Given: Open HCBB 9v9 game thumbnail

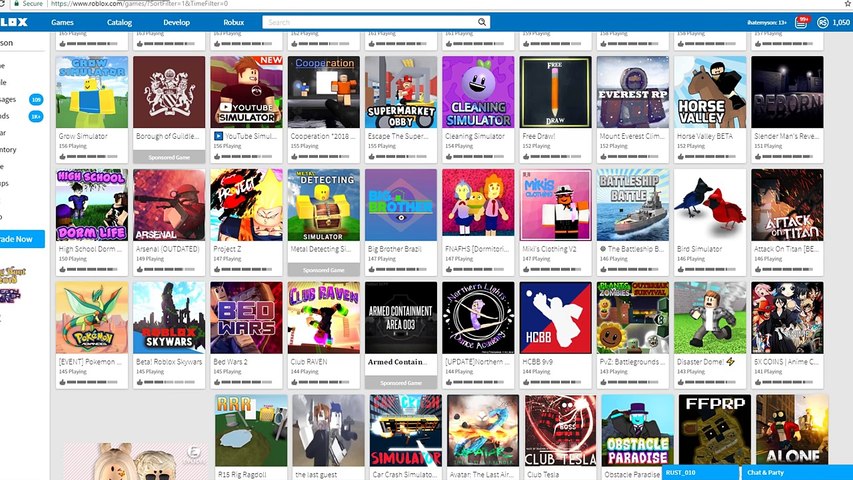Looking at the screenshot, I should tap(555, 318).
